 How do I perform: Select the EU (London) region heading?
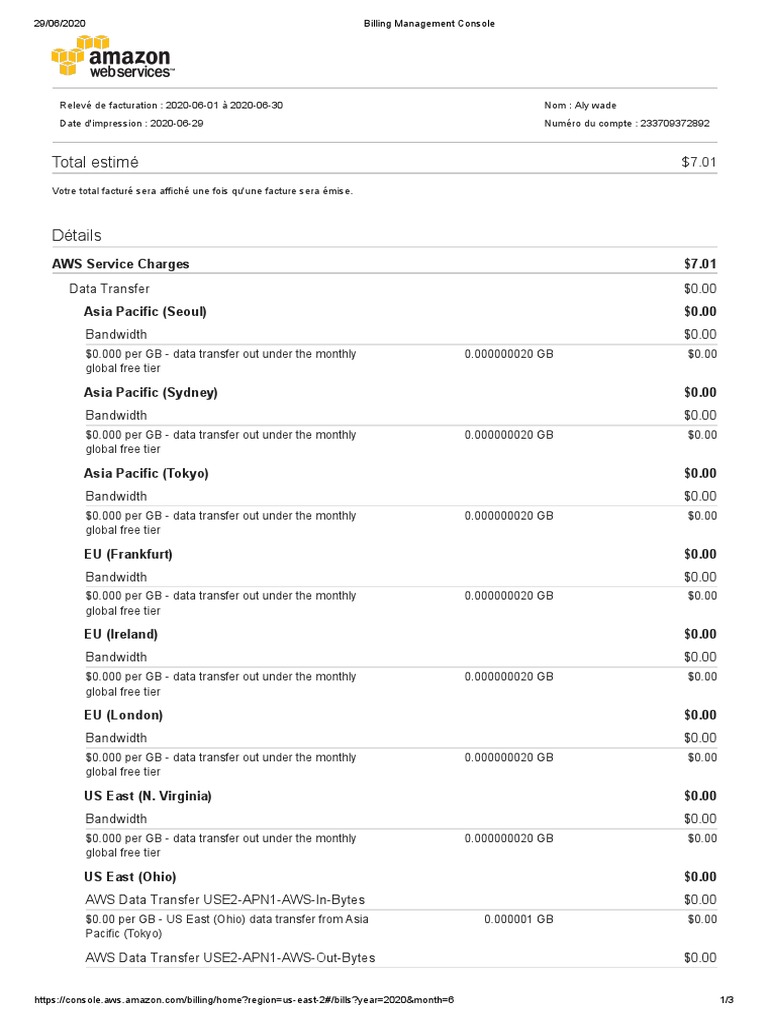123,715
